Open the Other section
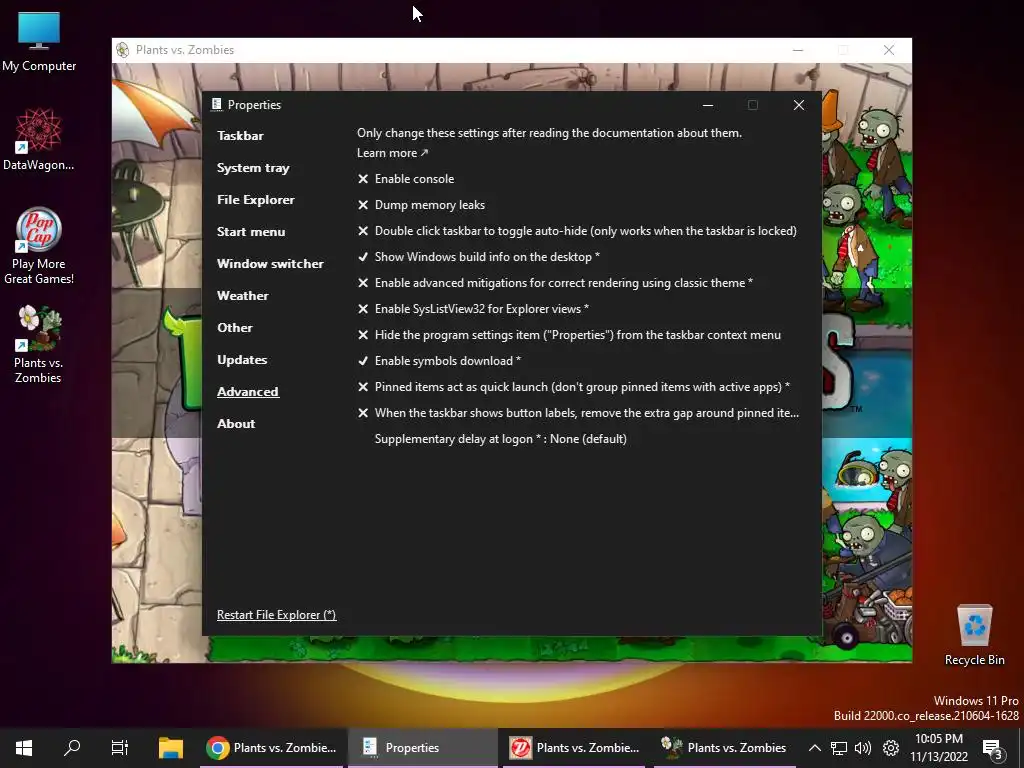Screen dimensions: 1024x768 click(x=234, y=328)
